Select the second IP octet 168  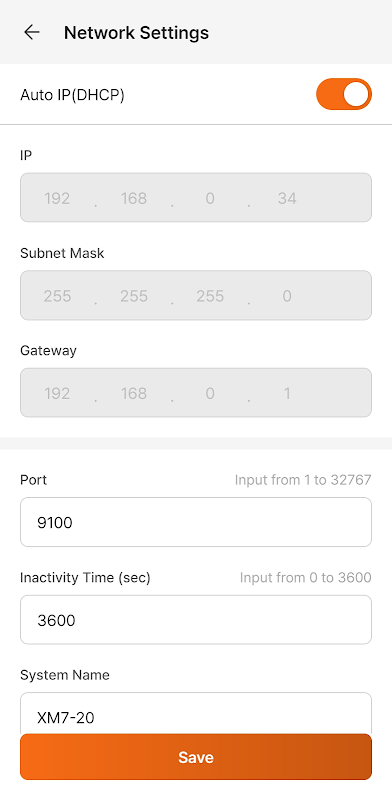tap(134, 198)
